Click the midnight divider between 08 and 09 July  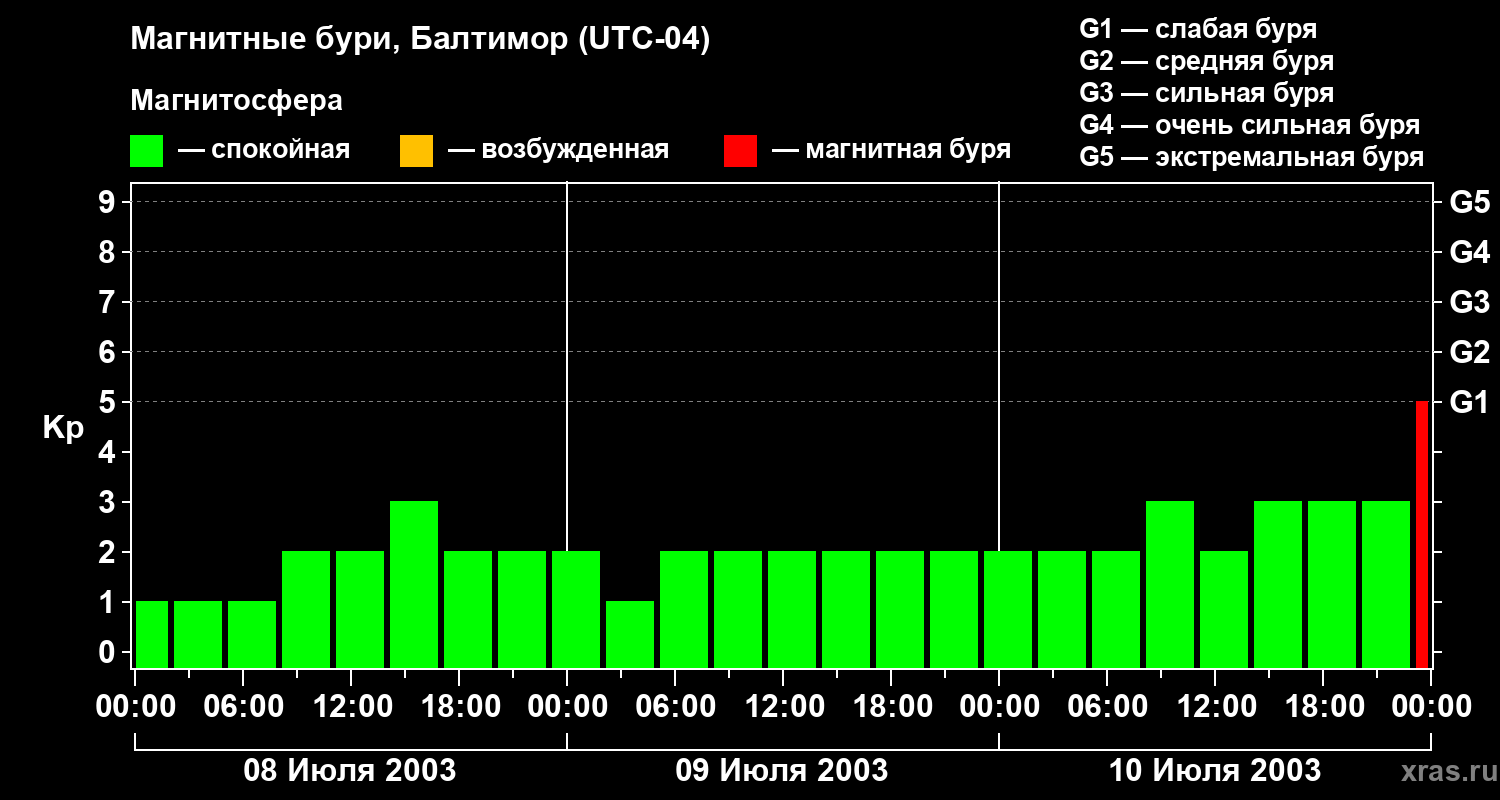(x=567, y=425)
